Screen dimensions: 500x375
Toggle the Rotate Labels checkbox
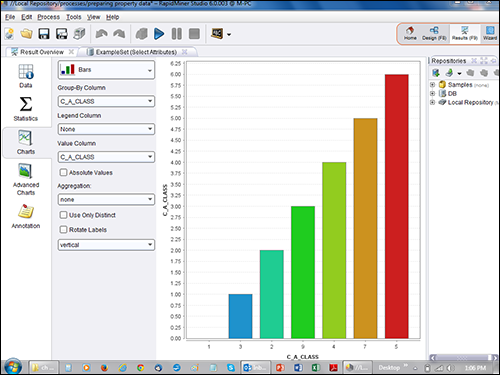pos(63,230)
